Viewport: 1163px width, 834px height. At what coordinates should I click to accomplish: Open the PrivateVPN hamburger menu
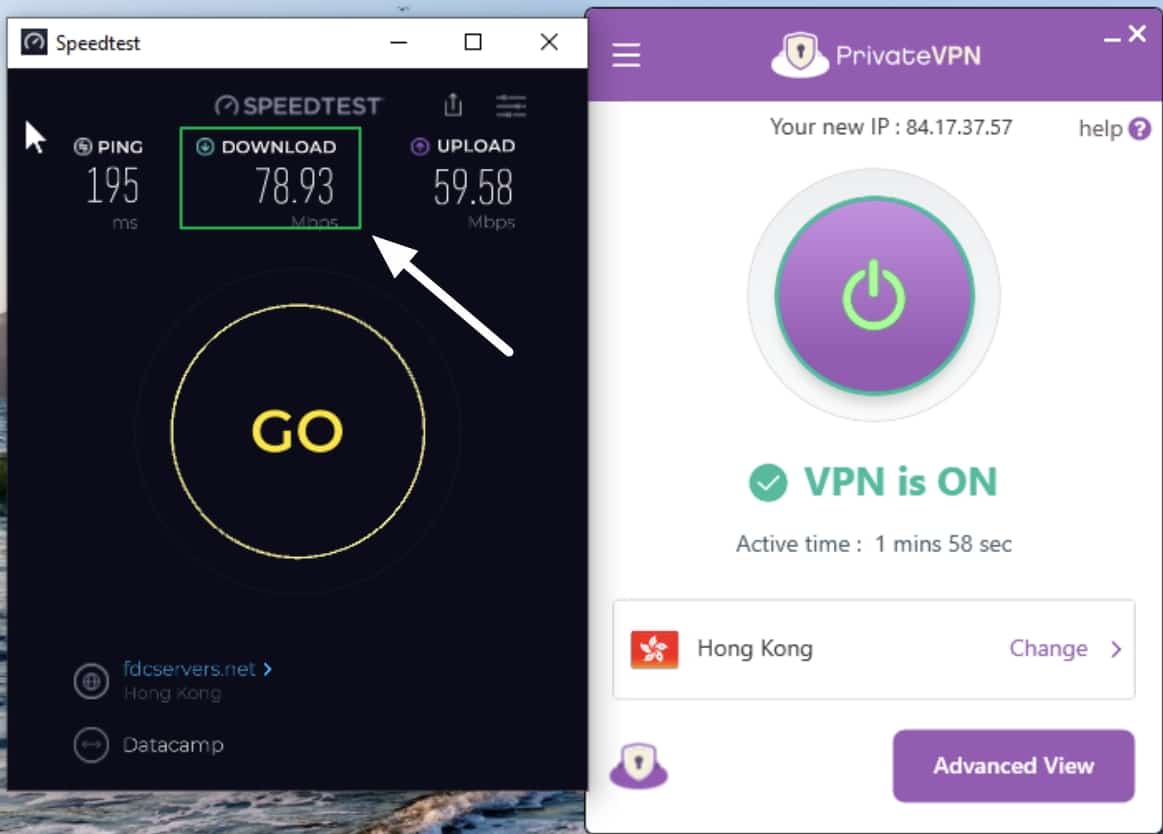[x=626, y=55]
